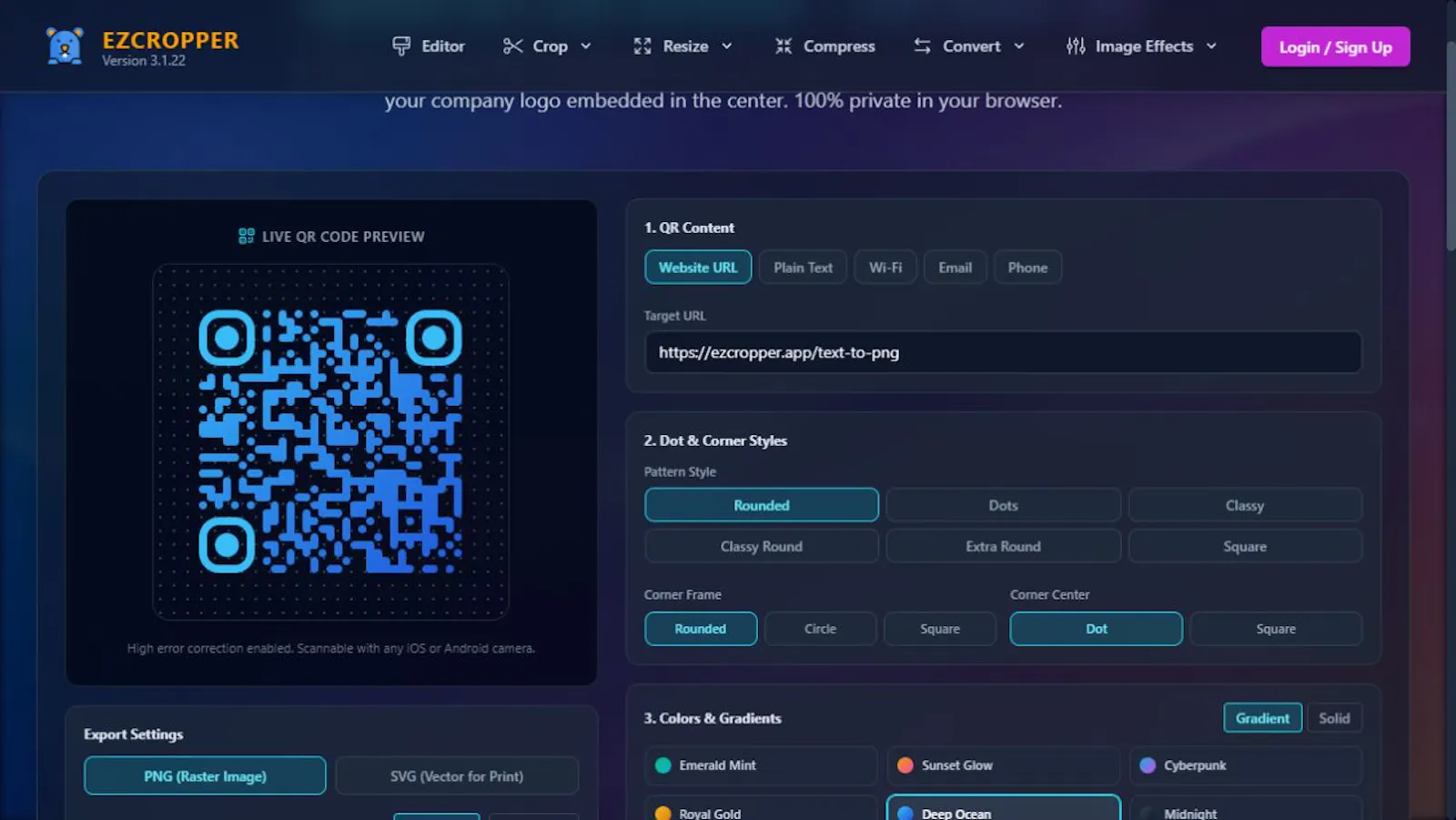This screenshot has height=820, width=1456.
Task: Click the Crop scissors icon
Action: coord(513,46)
